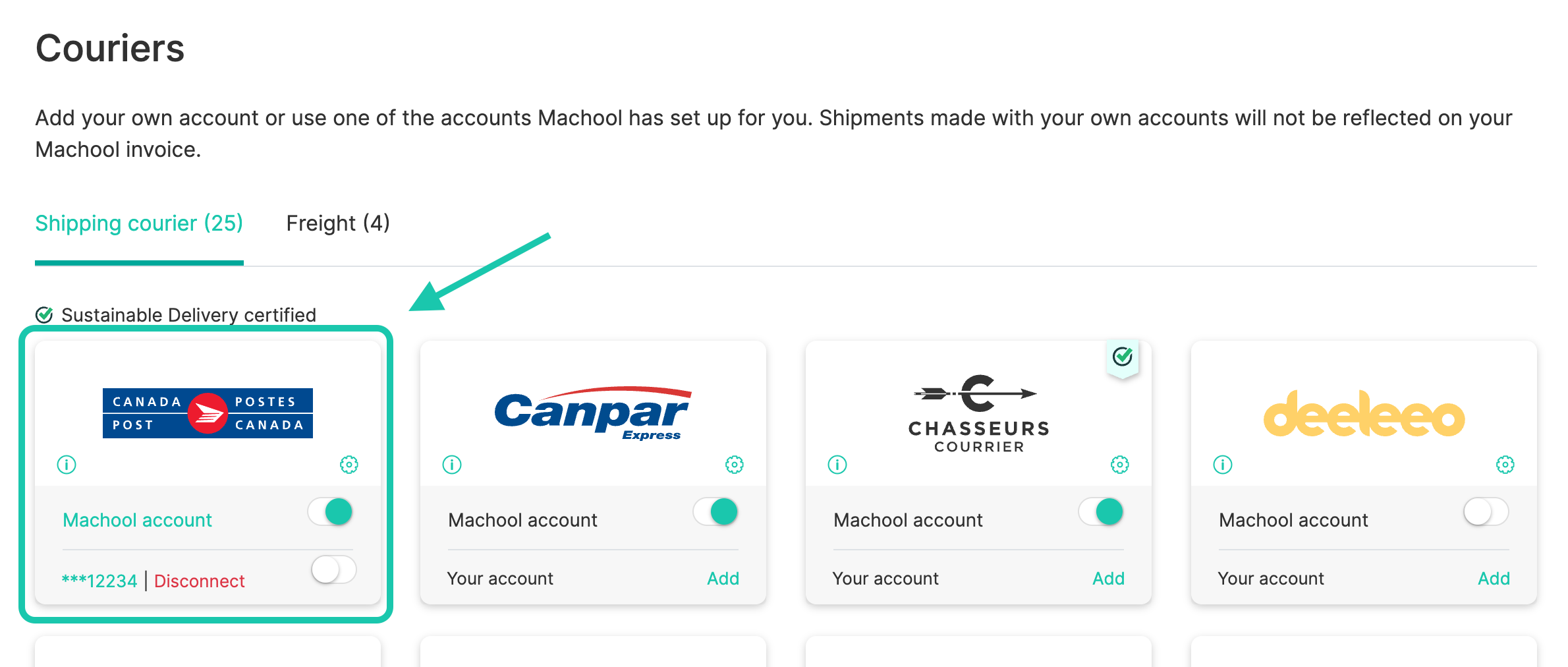Click Chasseurs sustainable certified badge
1568x667 pixels.
click(1123, 357)
